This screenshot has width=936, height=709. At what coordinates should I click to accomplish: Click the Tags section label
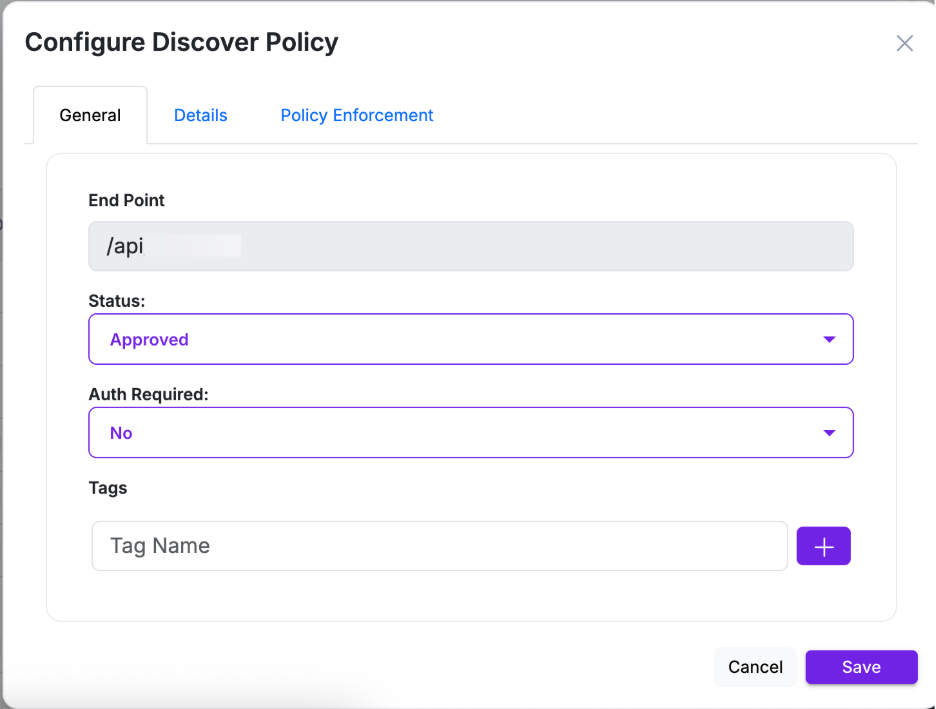click(108, 488)
